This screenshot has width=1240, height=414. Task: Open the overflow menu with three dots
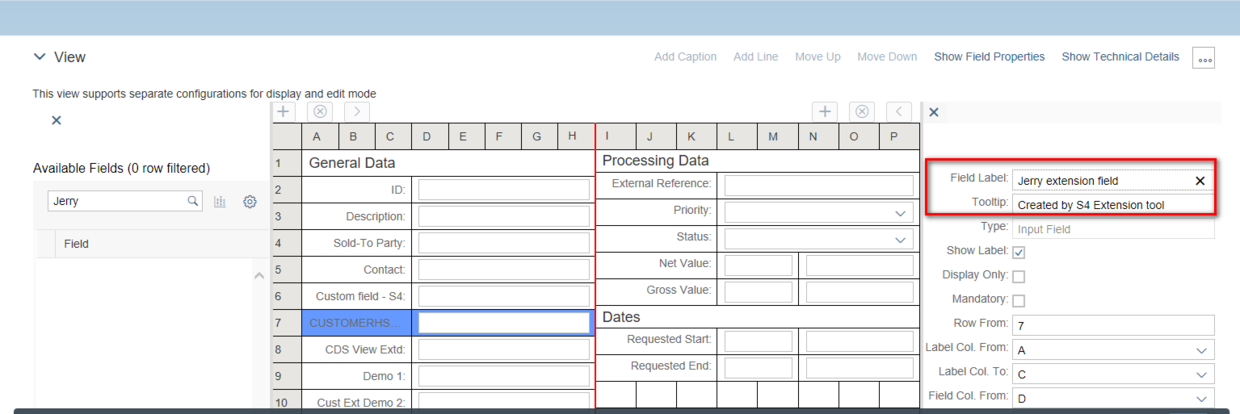tap(1204, 58)
